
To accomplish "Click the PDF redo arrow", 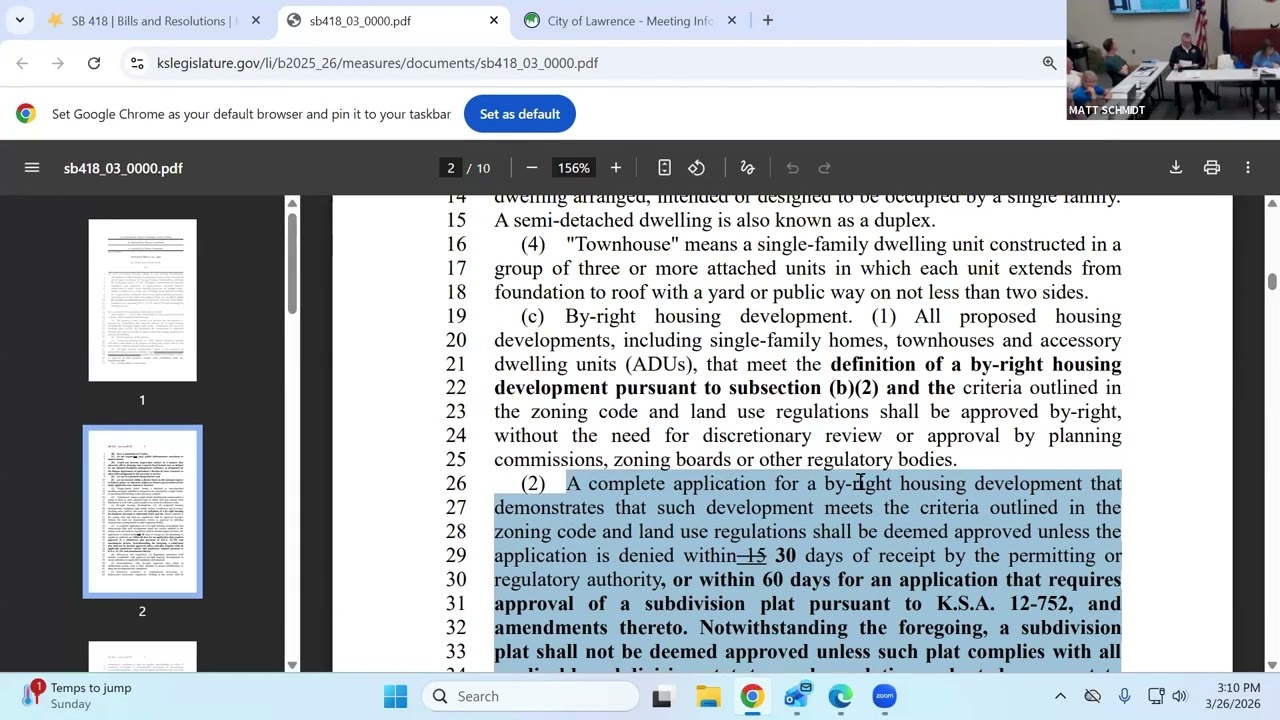I will (825, 168).
